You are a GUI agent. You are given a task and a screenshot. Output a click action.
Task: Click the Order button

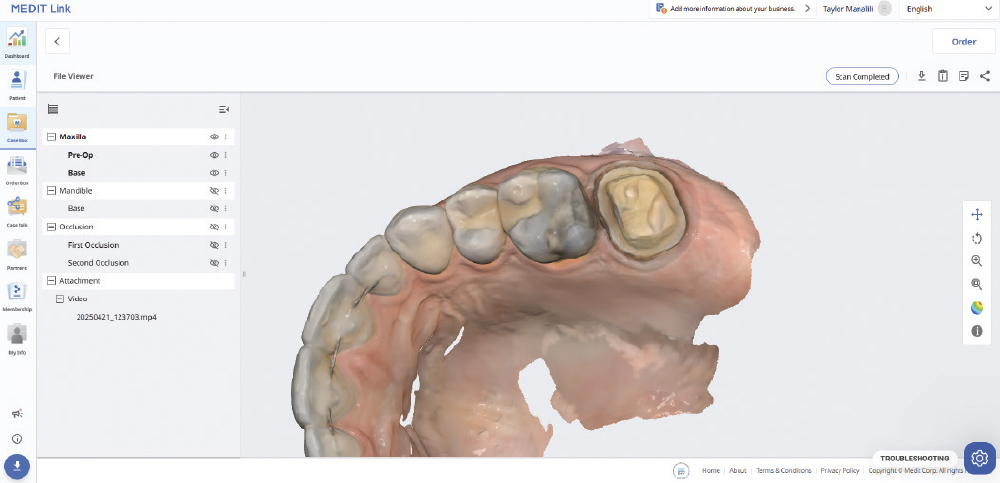tap(963, 41)
